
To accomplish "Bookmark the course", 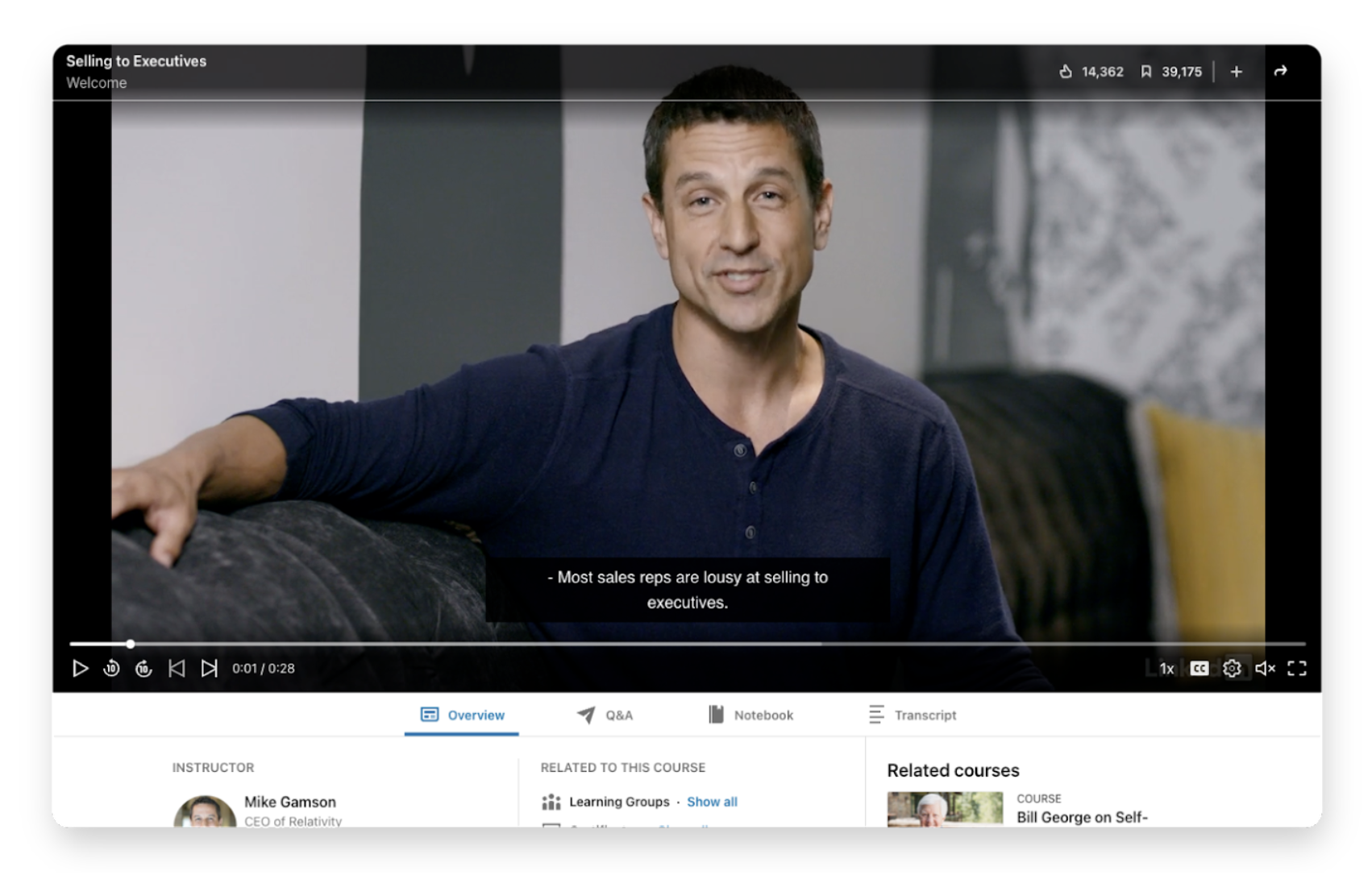I will [1145, 71].
